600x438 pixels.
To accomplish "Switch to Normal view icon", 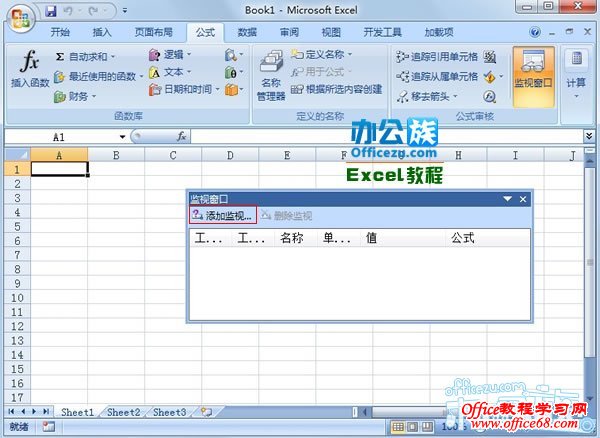I will click(398, 426).
